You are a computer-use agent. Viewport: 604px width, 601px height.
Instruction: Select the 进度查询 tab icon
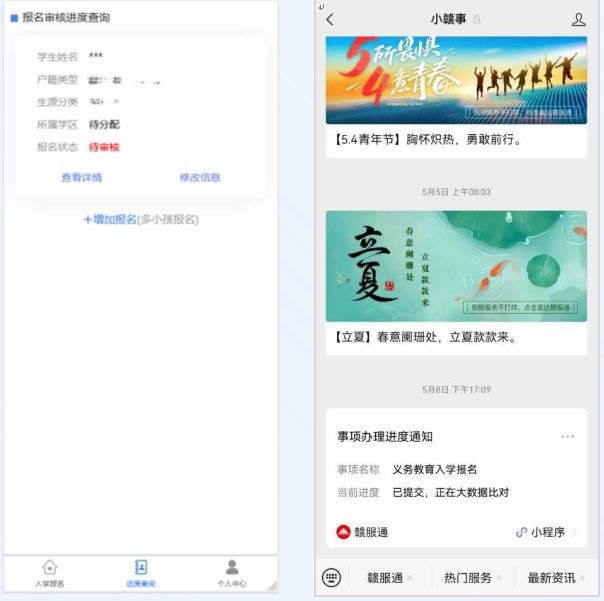pyautogui.click(x=141, y=567)
